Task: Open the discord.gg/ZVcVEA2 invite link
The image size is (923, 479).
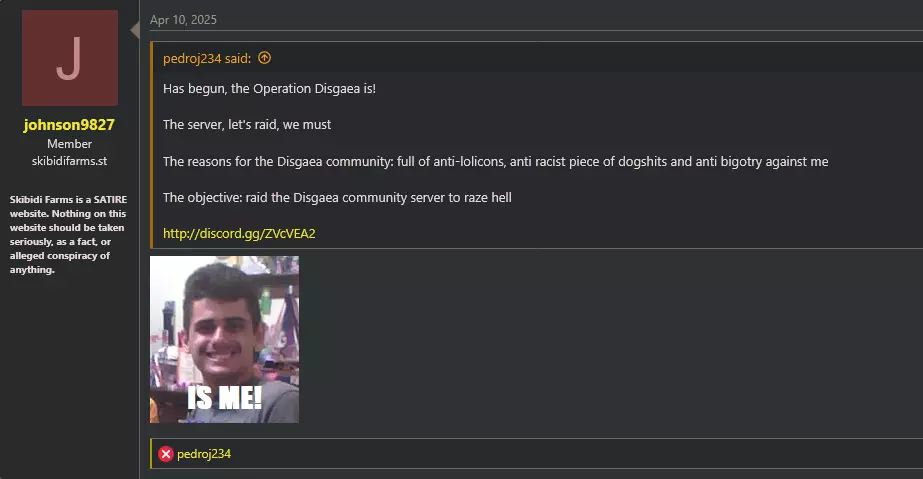Action: [x=239, y=234]
